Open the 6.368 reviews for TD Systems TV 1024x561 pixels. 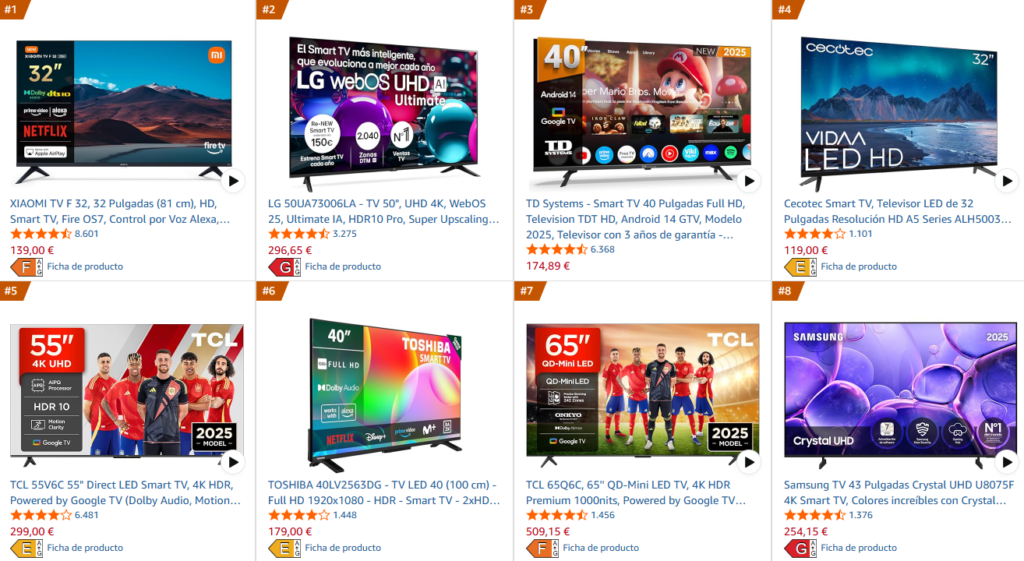[x=602, y=249]
